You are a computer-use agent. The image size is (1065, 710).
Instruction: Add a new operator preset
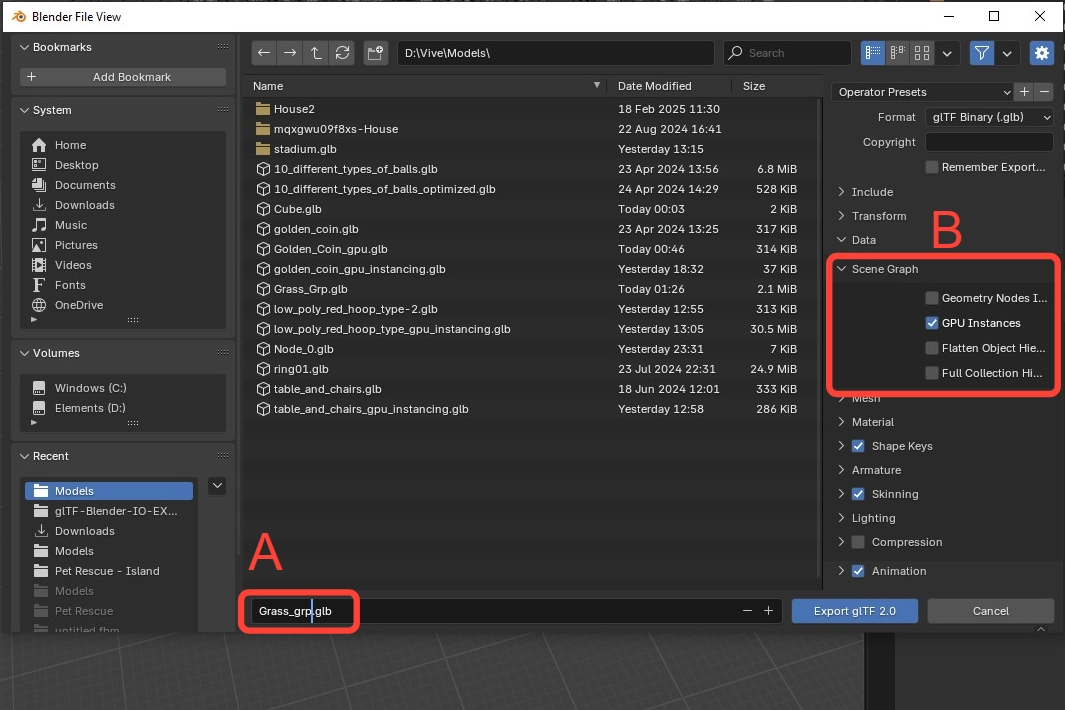(1023, 92)
